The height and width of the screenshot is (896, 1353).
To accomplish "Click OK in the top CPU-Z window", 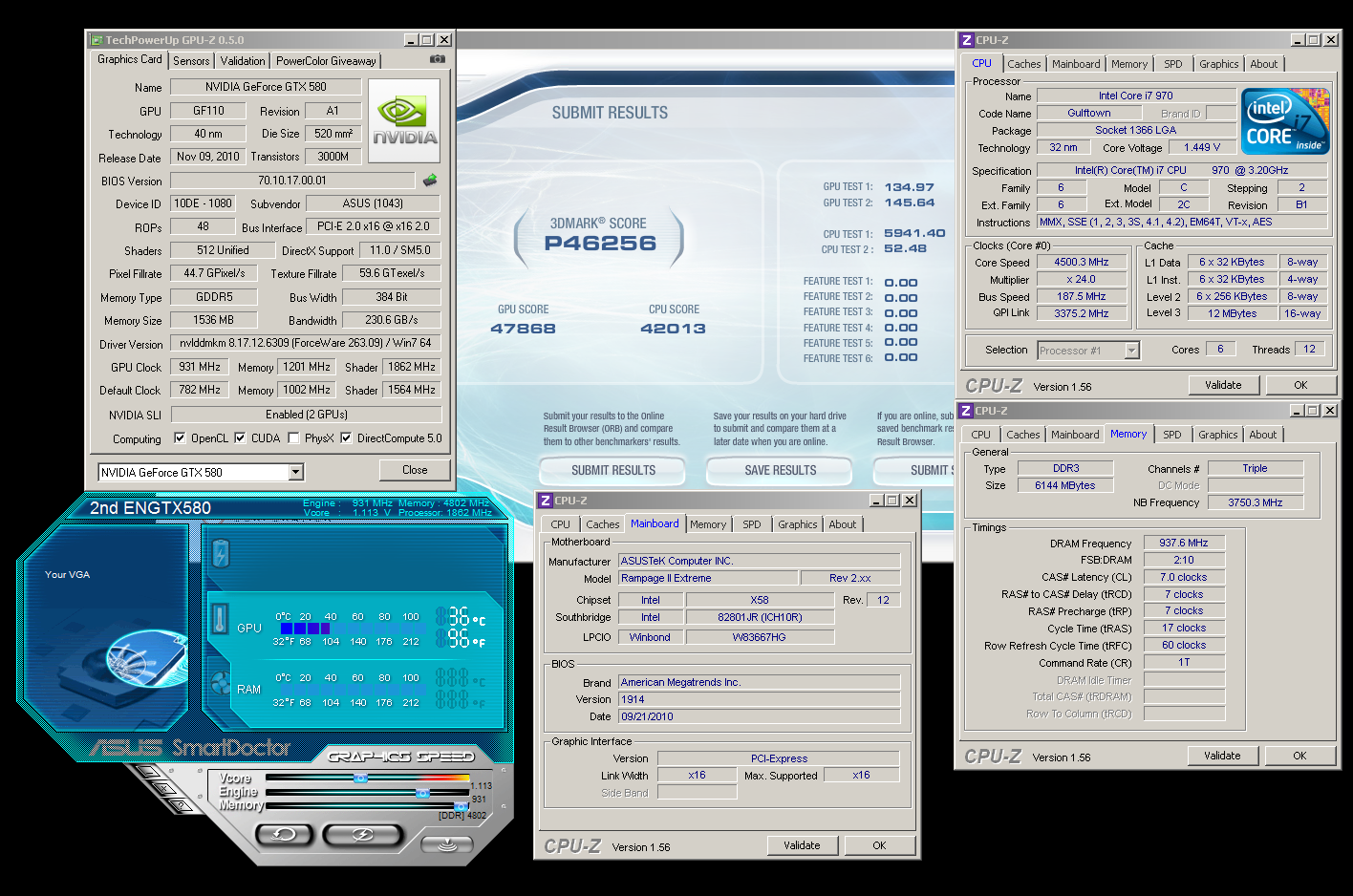I will tap(1300, 385).
